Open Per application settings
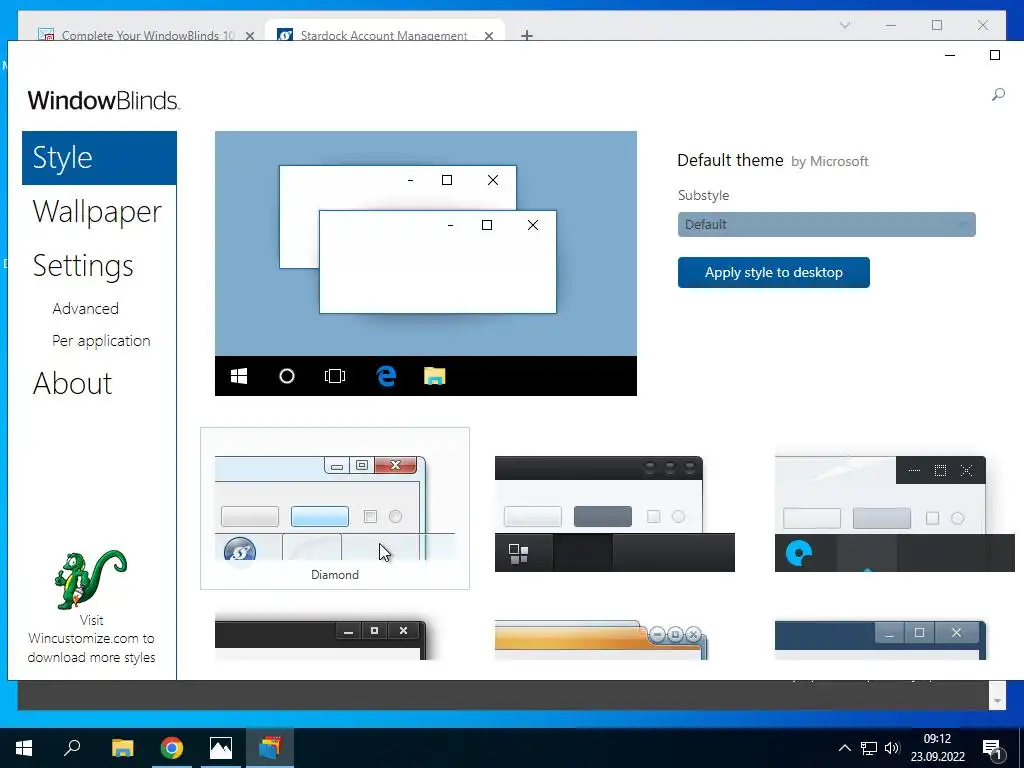 click(x=101, y=340)
